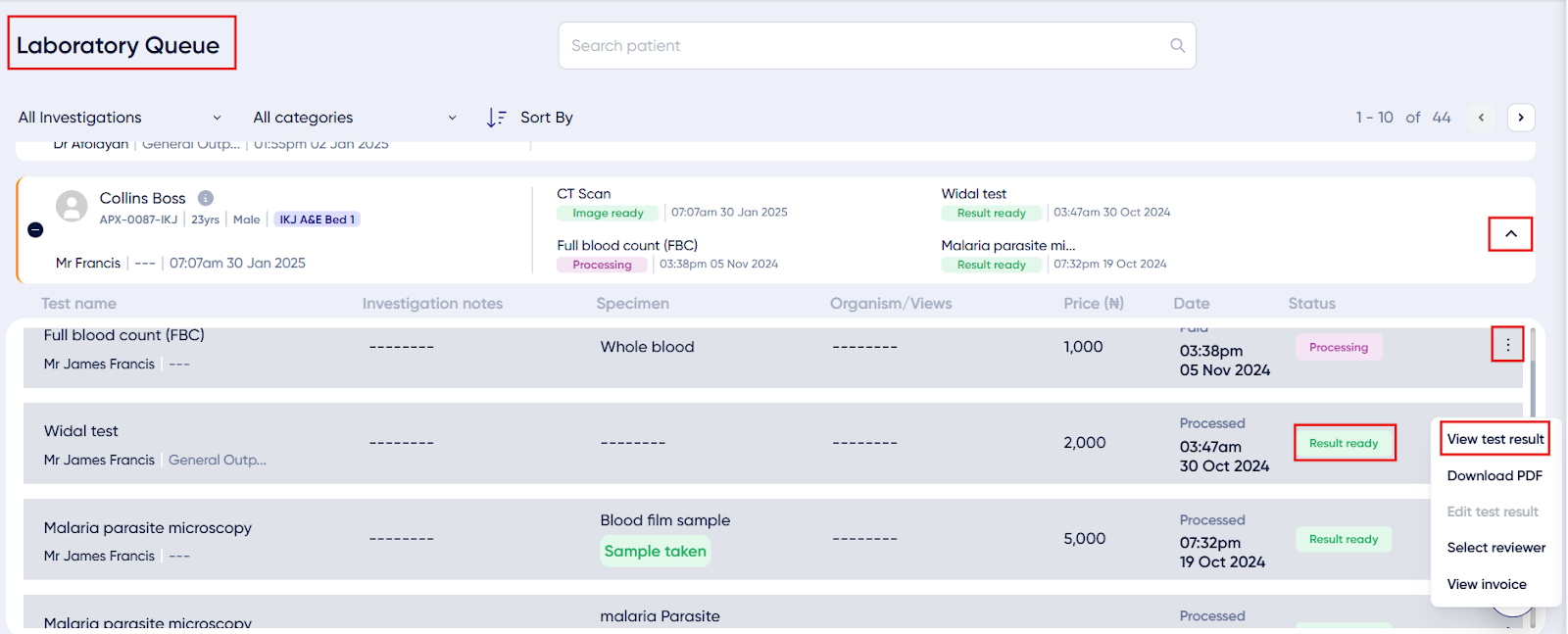
Task: Click the "1 - 10 of 44" page count
Action: point(1403,118)
